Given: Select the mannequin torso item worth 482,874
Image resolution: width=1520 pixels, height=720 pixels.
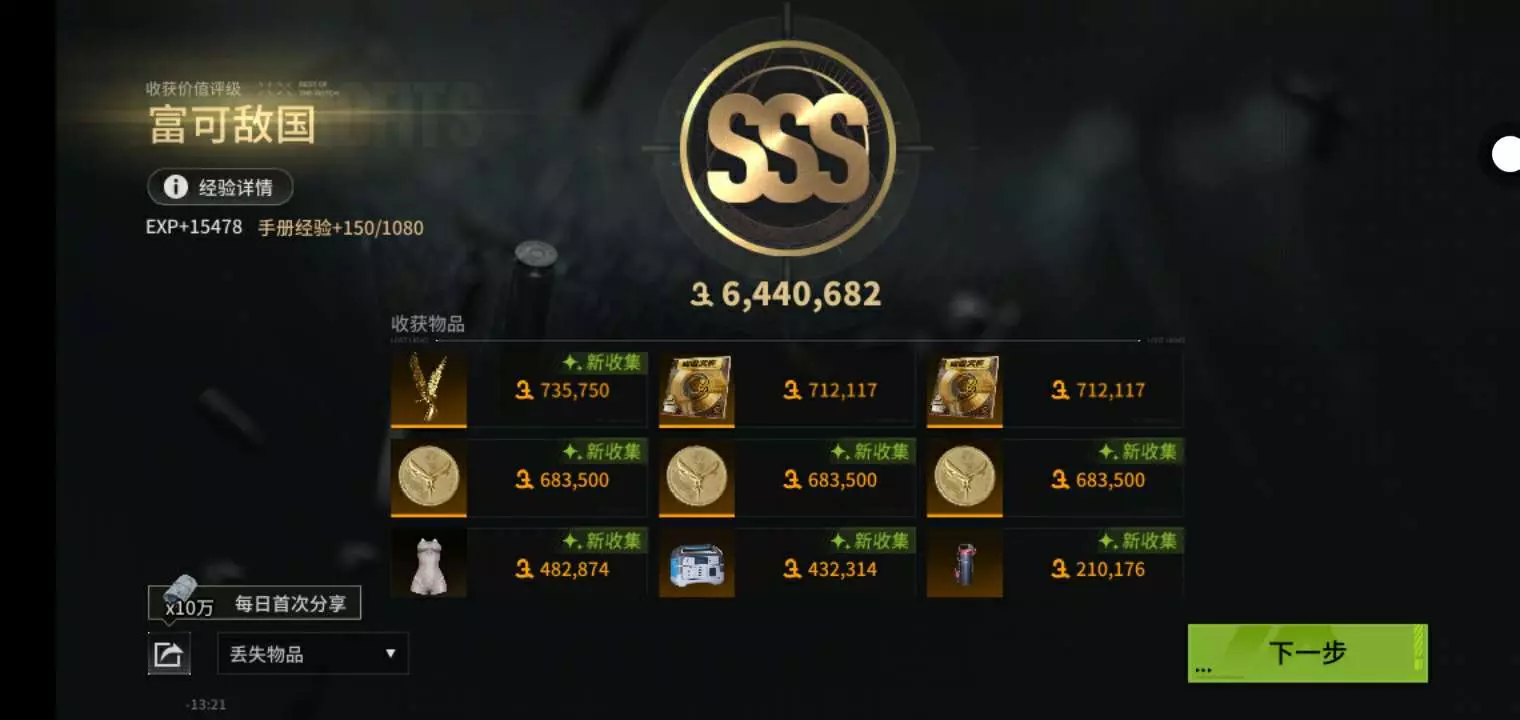Looking at the screenshot, I should pyautogui.click(x=428, y=563).
